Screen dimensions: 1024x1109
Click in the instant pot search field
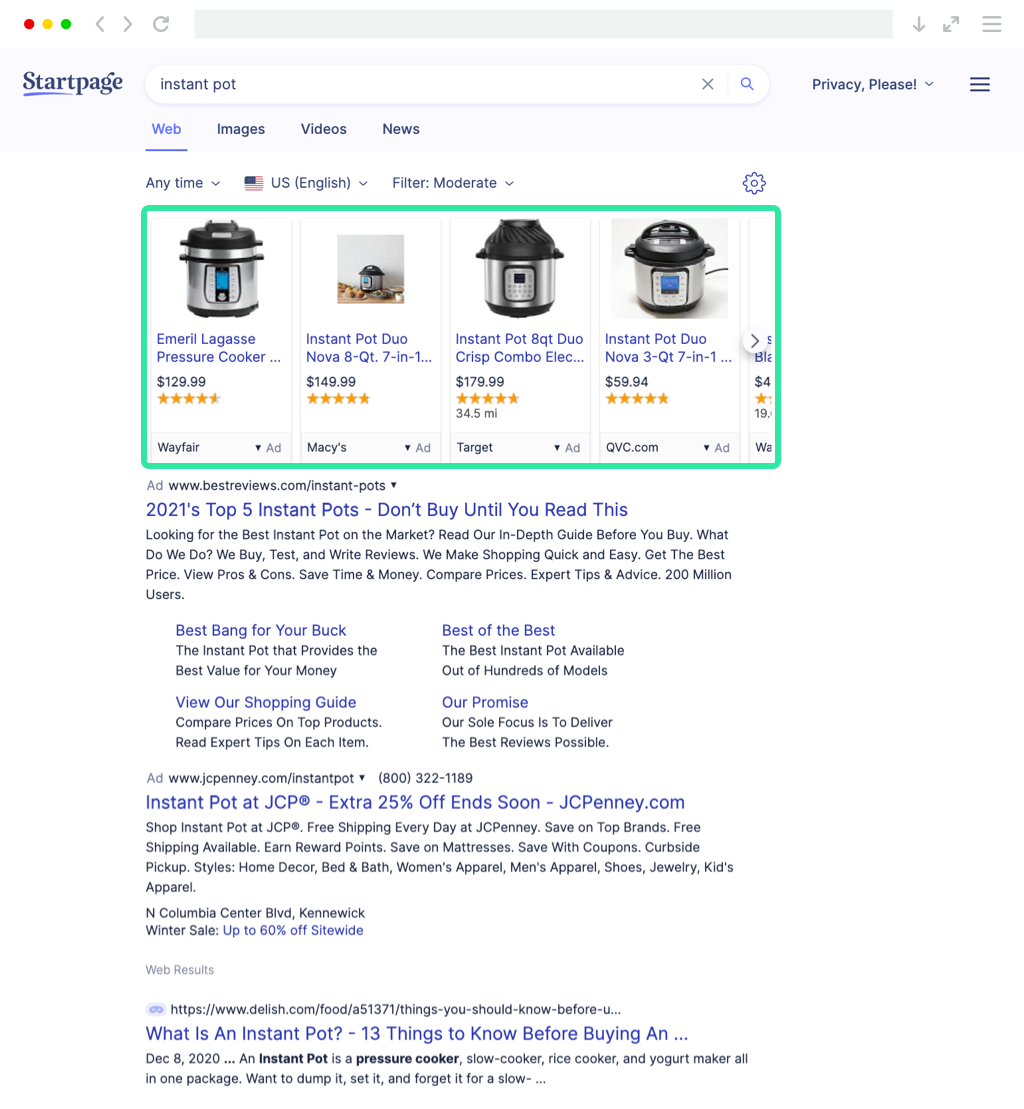[x=420, y=84]
